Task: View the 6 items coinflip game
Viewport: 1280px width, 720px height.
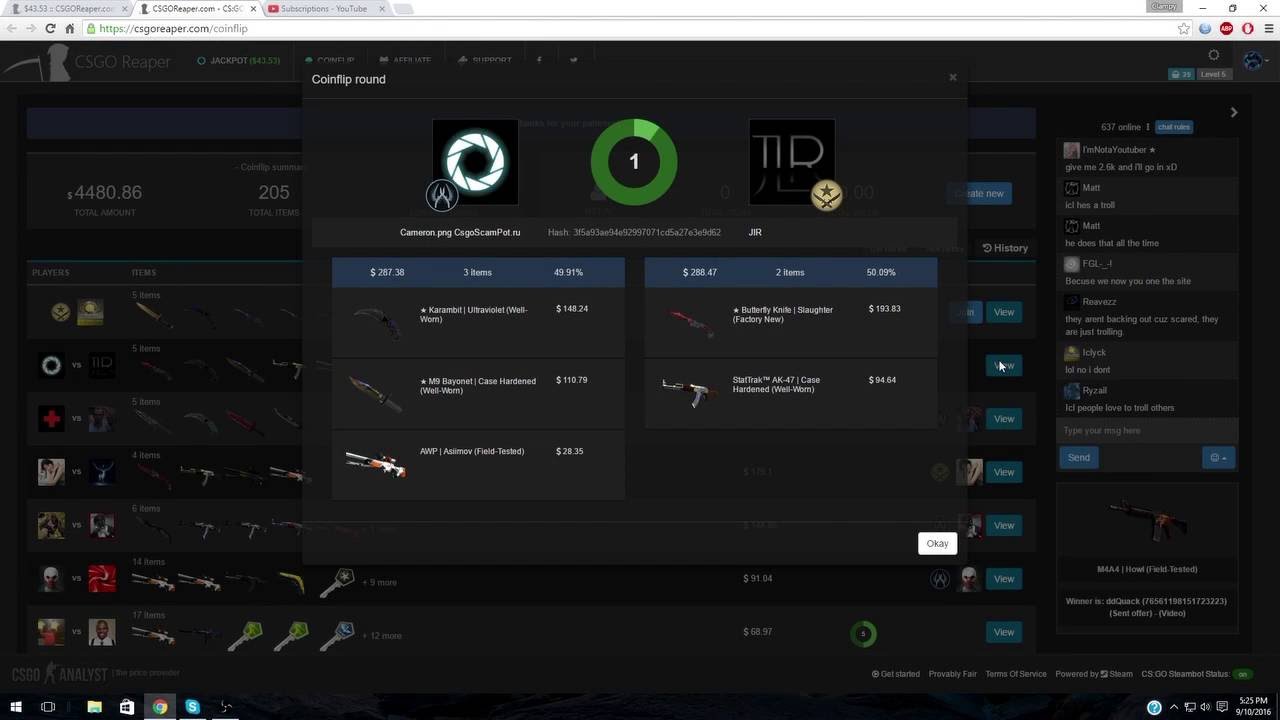Action: (1003, 525)
